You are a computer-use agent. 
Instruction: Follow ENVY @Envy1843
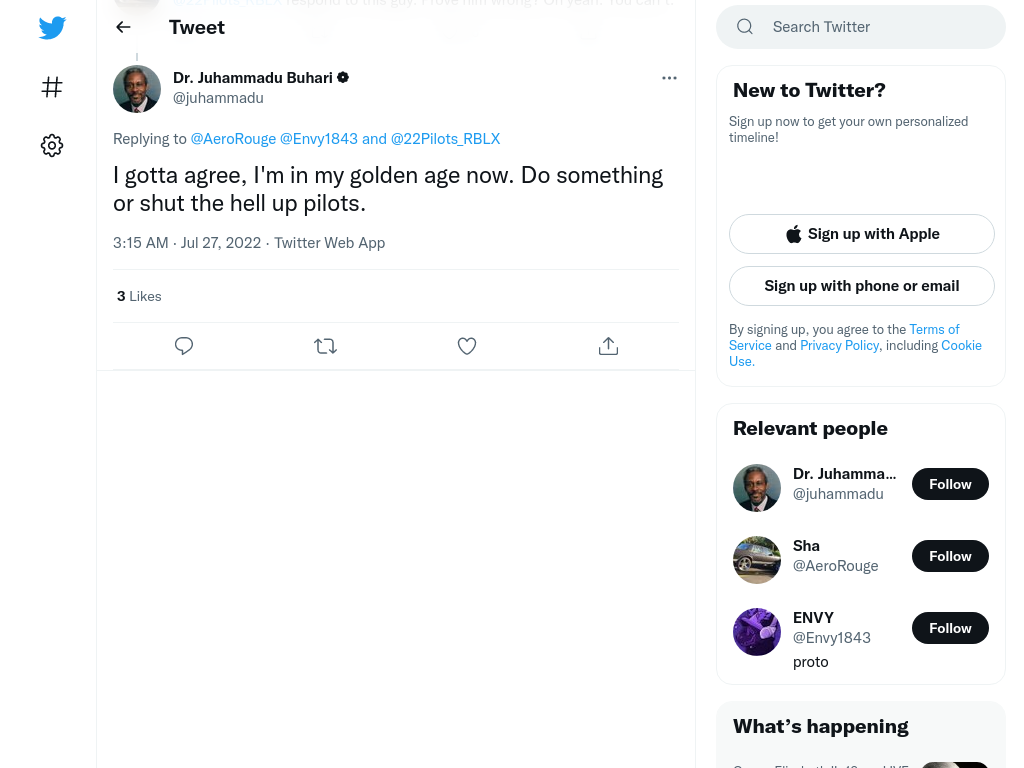[x=950, y=628]
